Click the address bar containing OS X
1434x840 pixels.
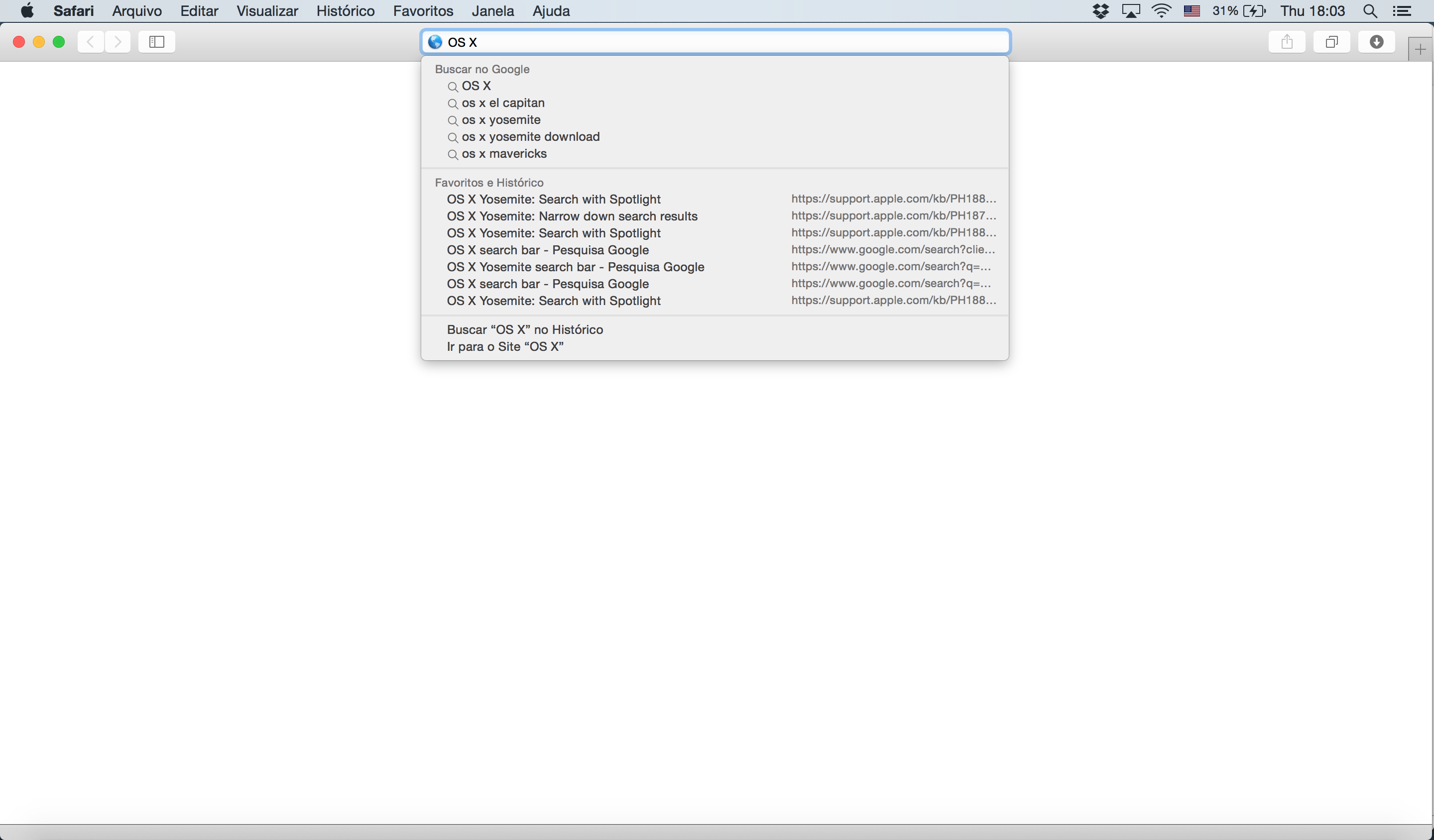pos(716,42)
